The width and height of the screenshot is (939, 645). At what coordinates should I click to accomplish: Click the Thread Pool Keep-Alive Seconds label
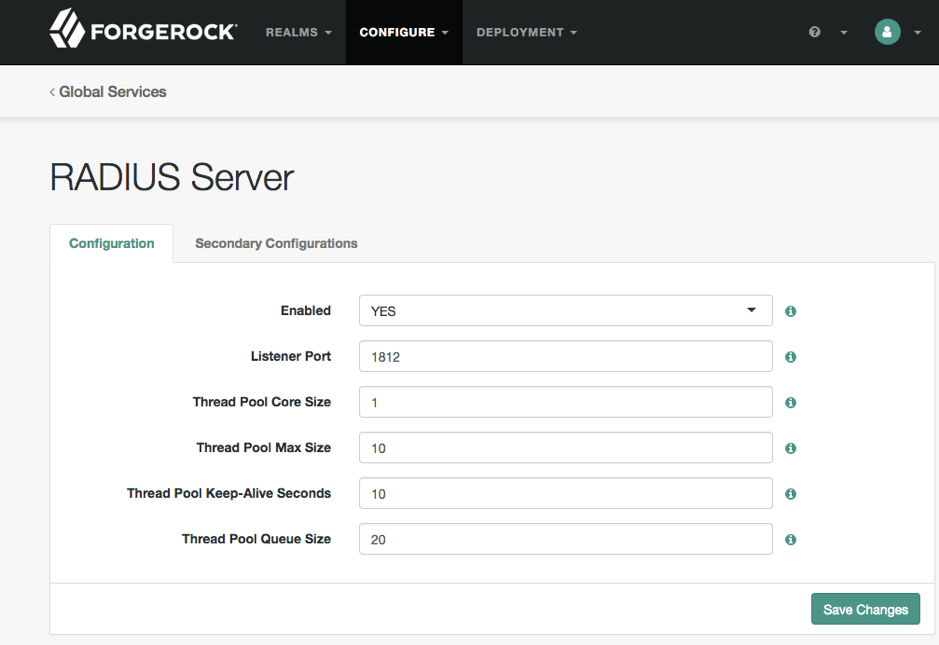pos(229,493)
